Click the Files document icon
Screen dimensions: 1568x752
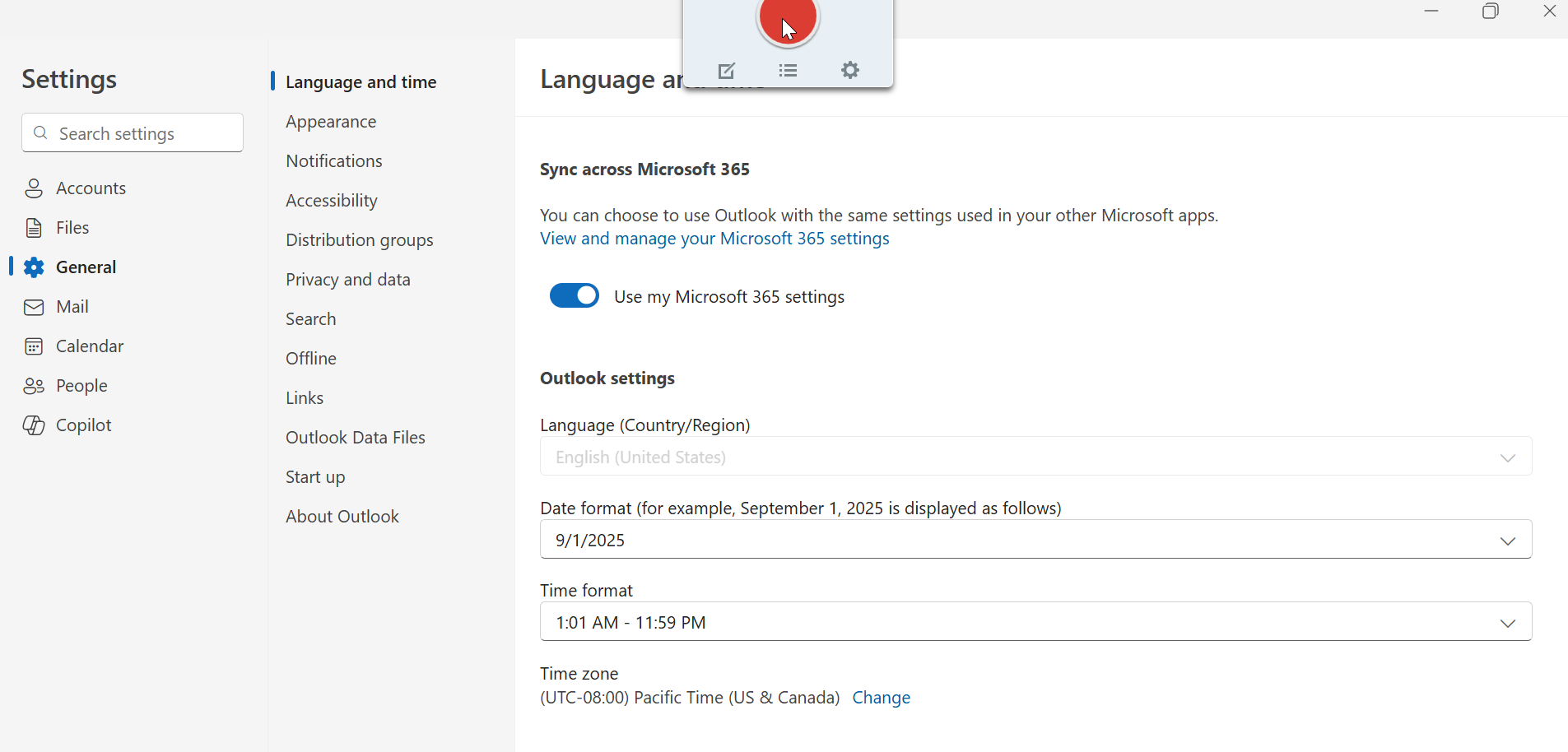point(34,228)
